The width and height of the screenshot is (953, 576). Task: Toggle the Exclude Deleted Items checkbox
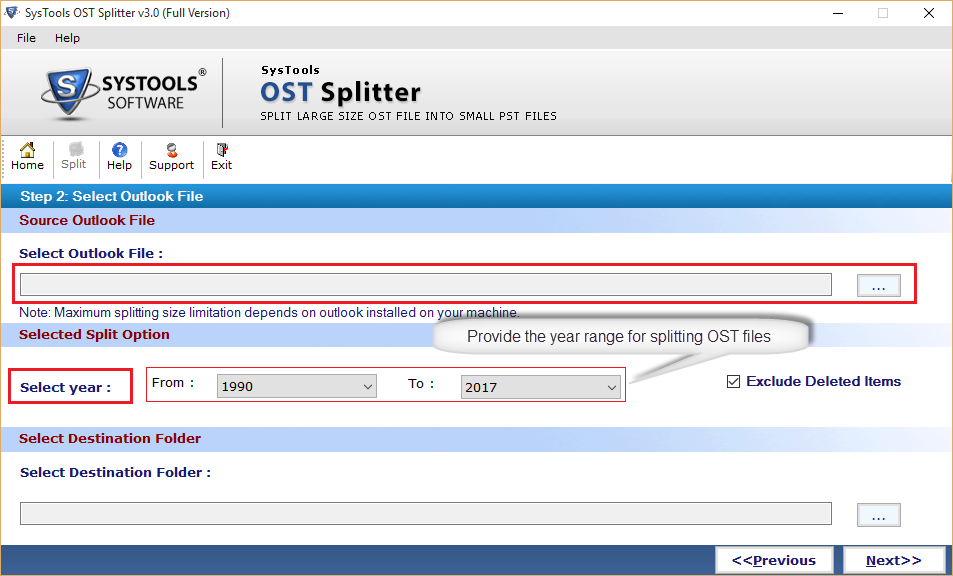pos(734,382)
